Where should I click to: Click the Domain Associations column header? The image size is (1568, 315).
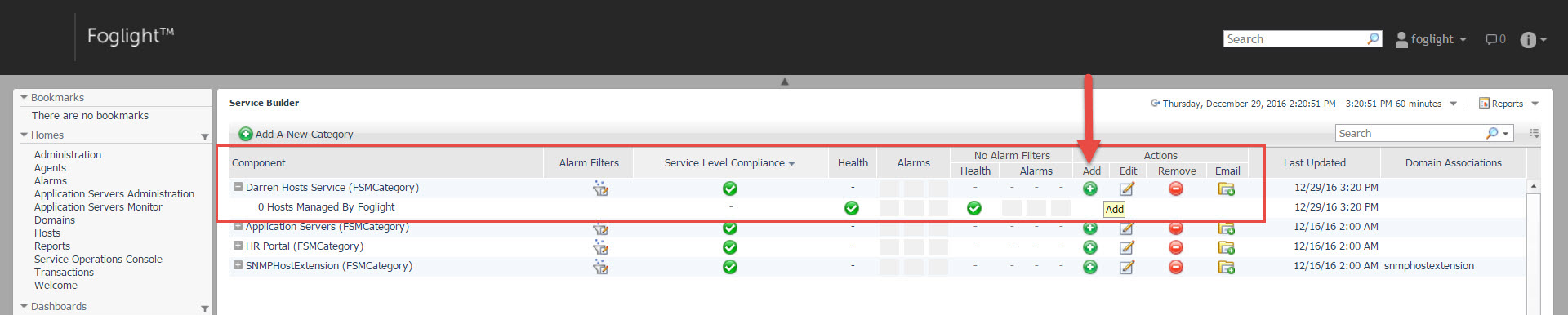1453,163
